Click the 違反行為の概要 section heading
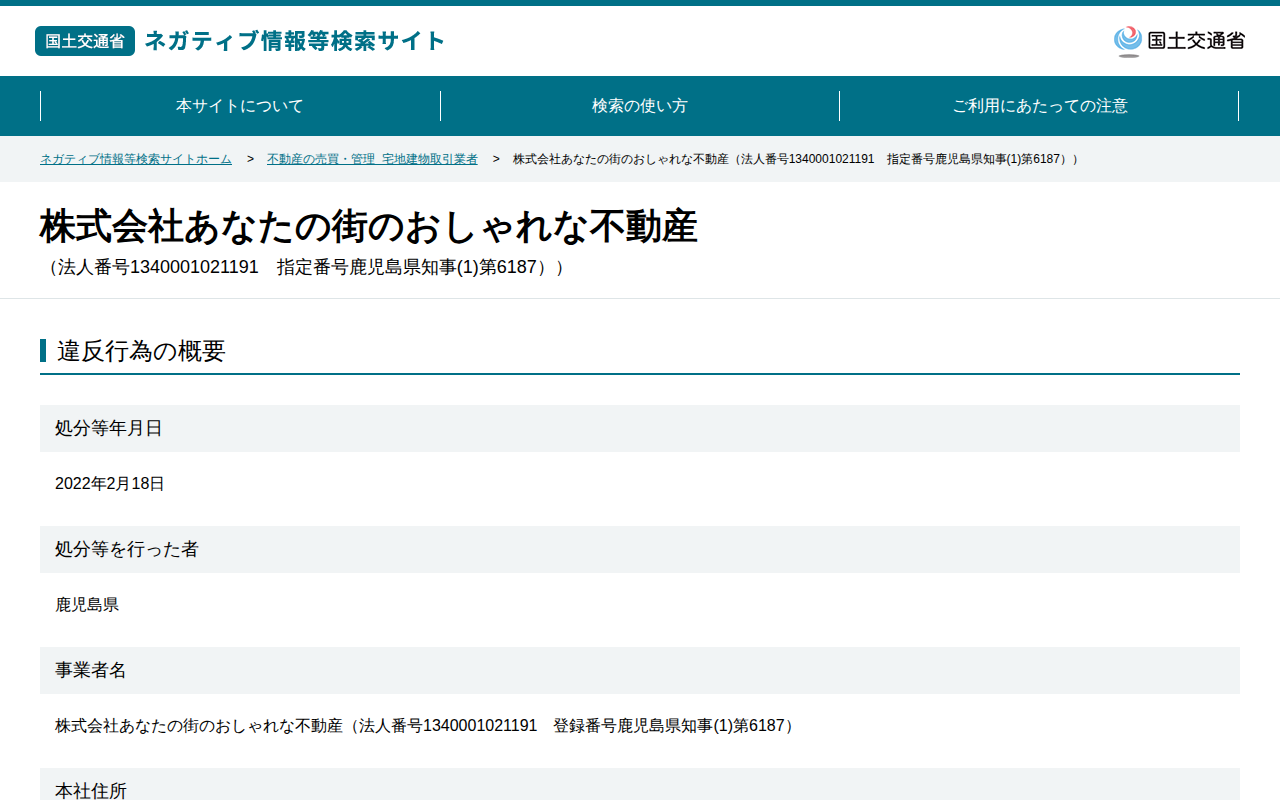This screenshot has width=1280, height=800. point(141,351)
